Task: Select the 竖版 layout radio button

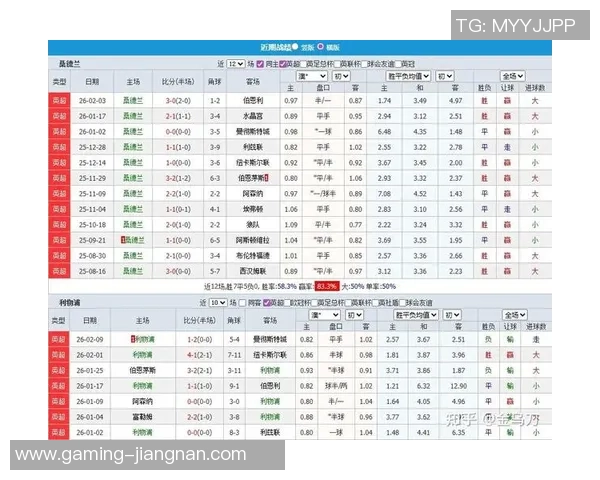Action: tap(295, 47)
